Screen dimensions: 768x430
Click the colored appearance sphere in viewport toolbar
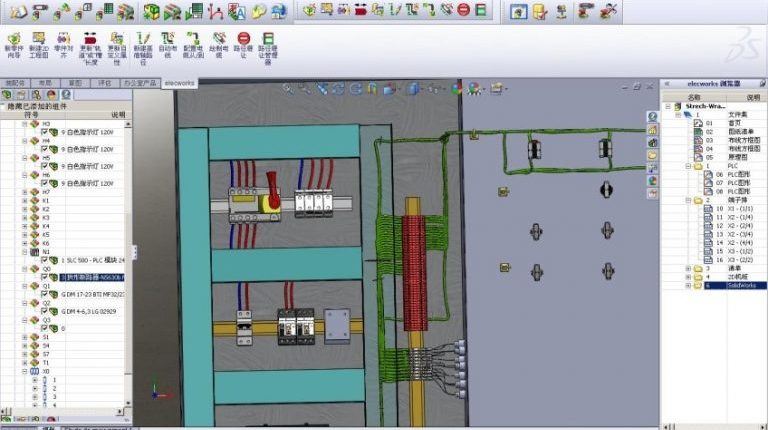(x=456, y=89)
